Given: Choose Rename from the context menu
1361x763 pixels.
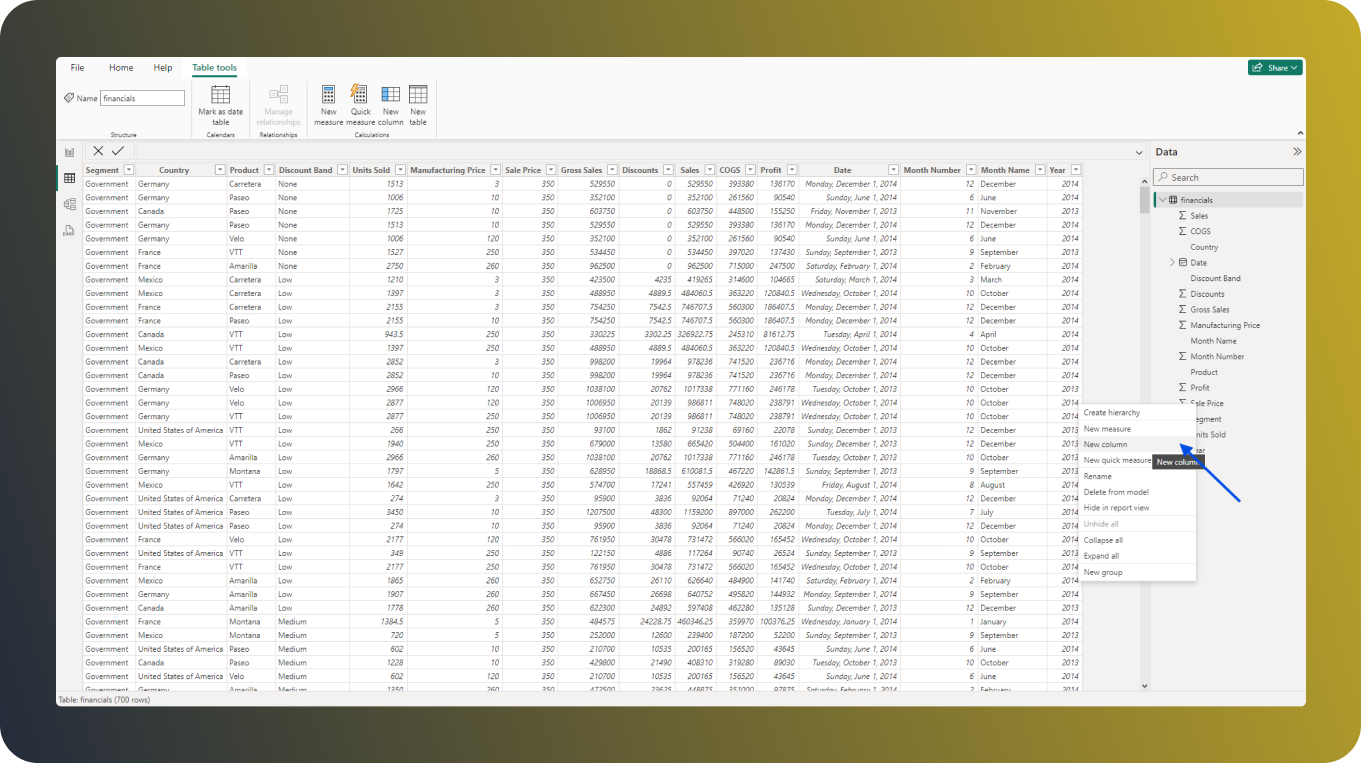Looking at the screenshot, I should (x=1098, y=475).
